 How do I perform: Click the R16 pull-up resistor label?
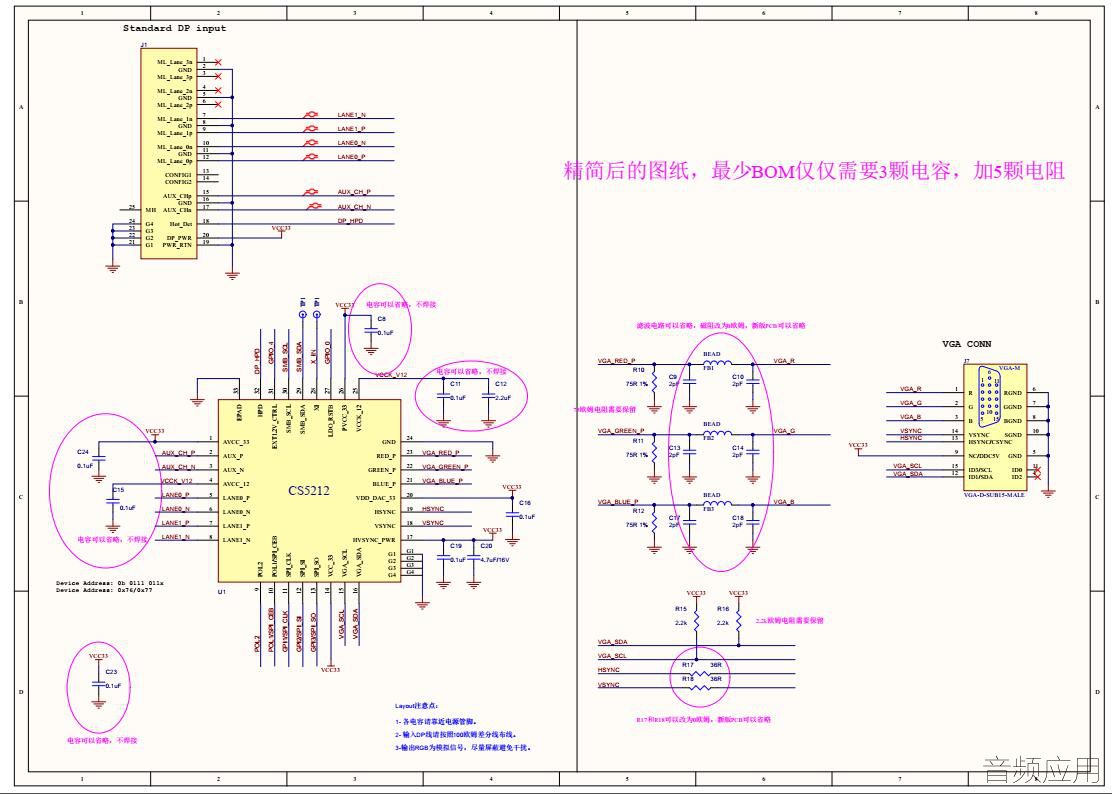click(x=723, y=609)
